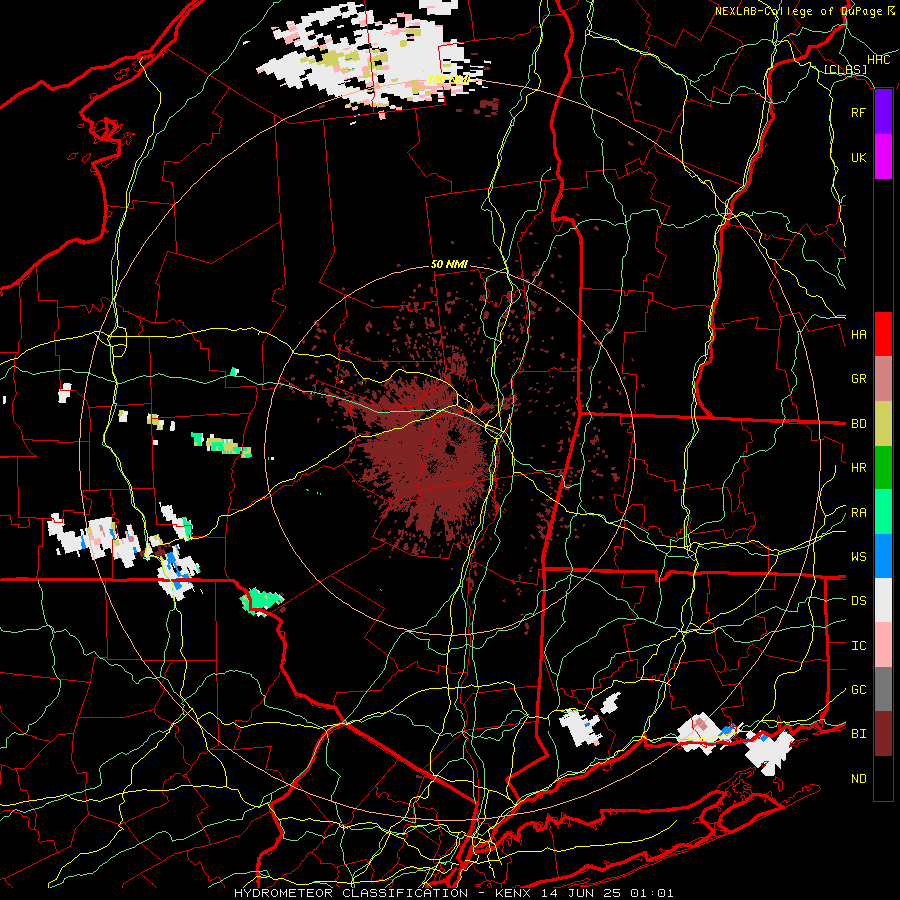
Task: Click the [CLAS] units label
Action: [x=845, y=69]
